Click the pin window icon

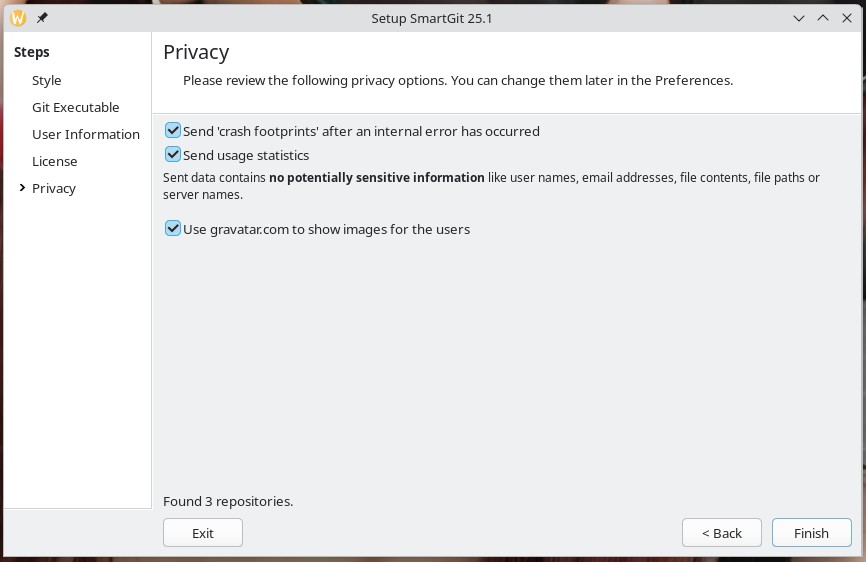(x=42, y=18)
